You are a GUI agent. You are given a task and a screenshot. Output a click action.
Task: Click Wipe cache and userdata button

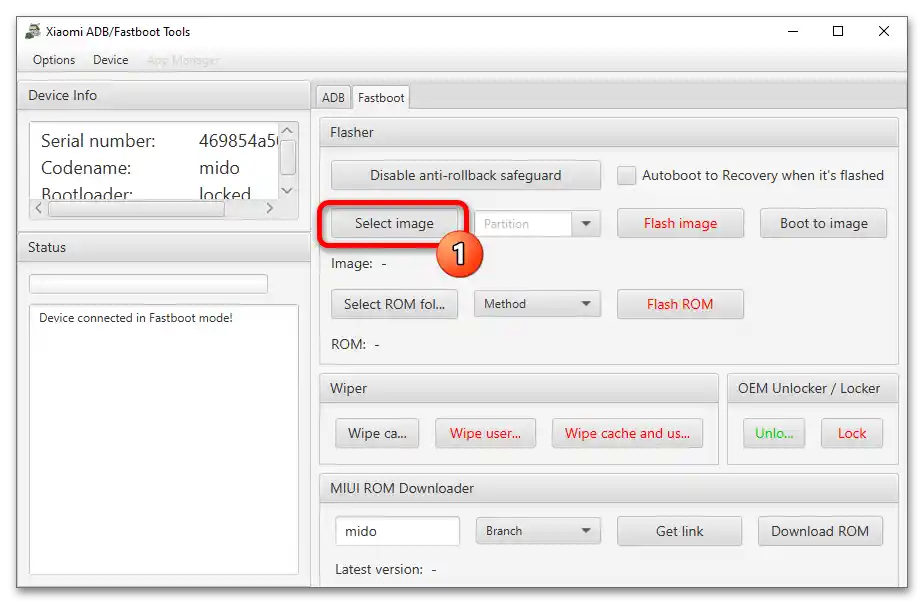(x=628, y=433)
